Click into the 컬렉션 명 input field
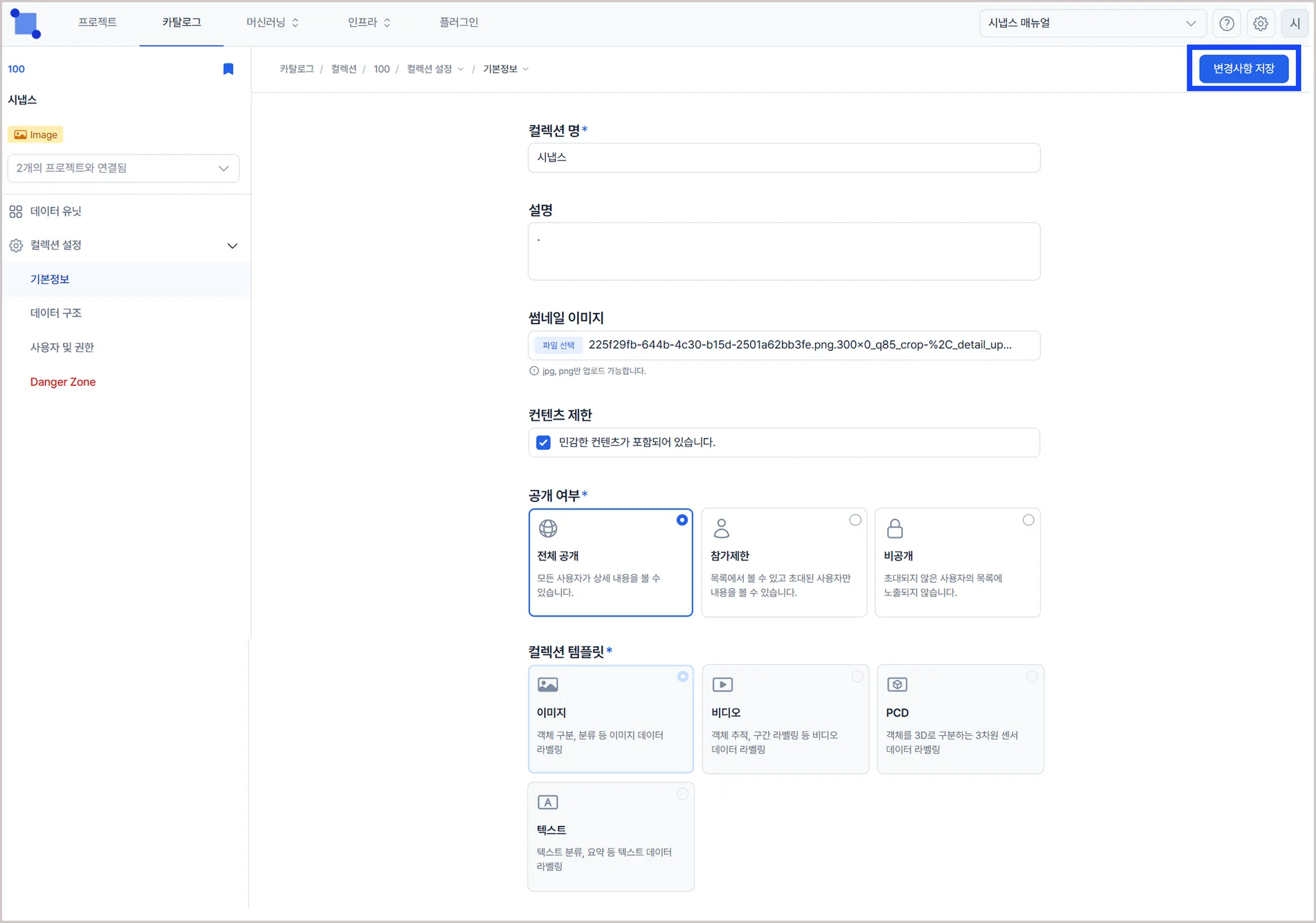Screen dimensions: 1316x923 [783, 157]
